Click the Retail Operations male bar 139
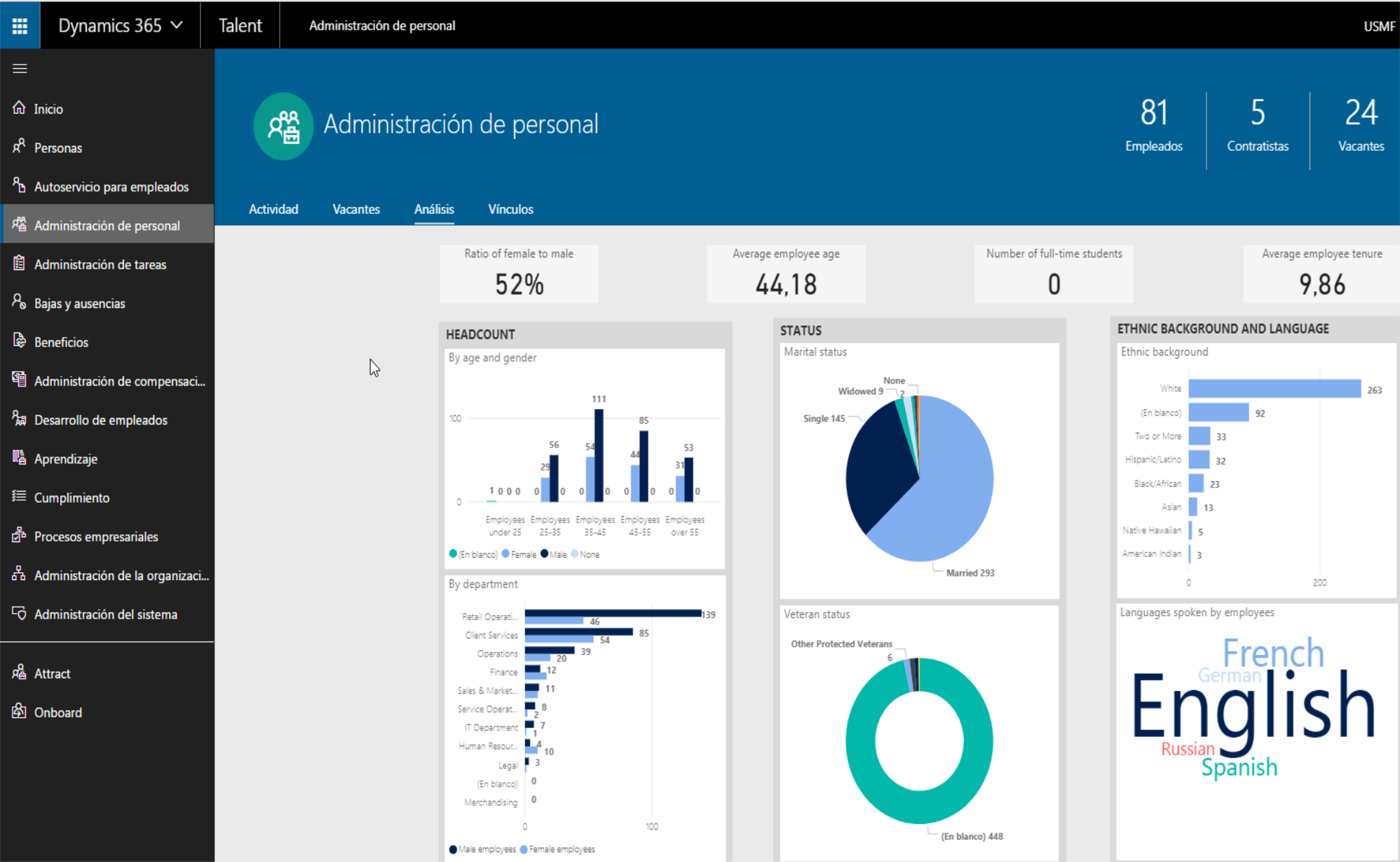Viewport: 1400px width, 862px height. point(613,613)
